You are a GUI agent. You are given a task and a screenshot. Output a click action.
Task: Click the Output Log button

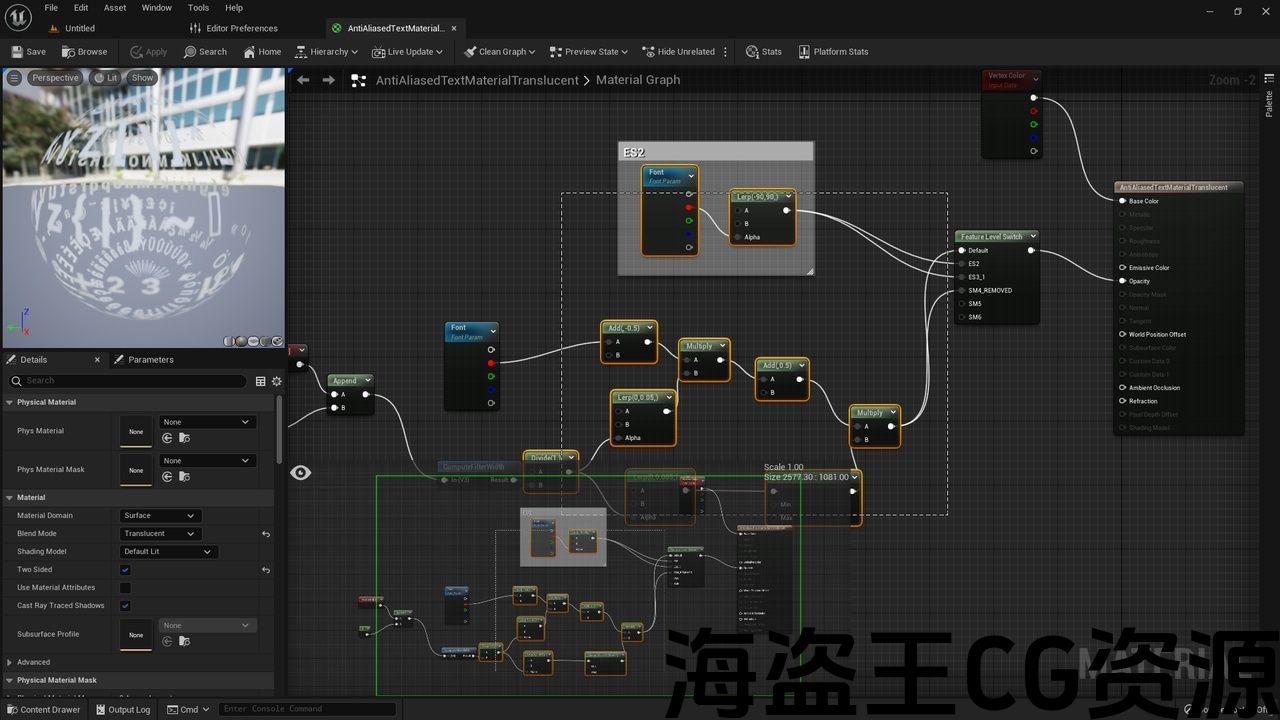click(122, 710)
